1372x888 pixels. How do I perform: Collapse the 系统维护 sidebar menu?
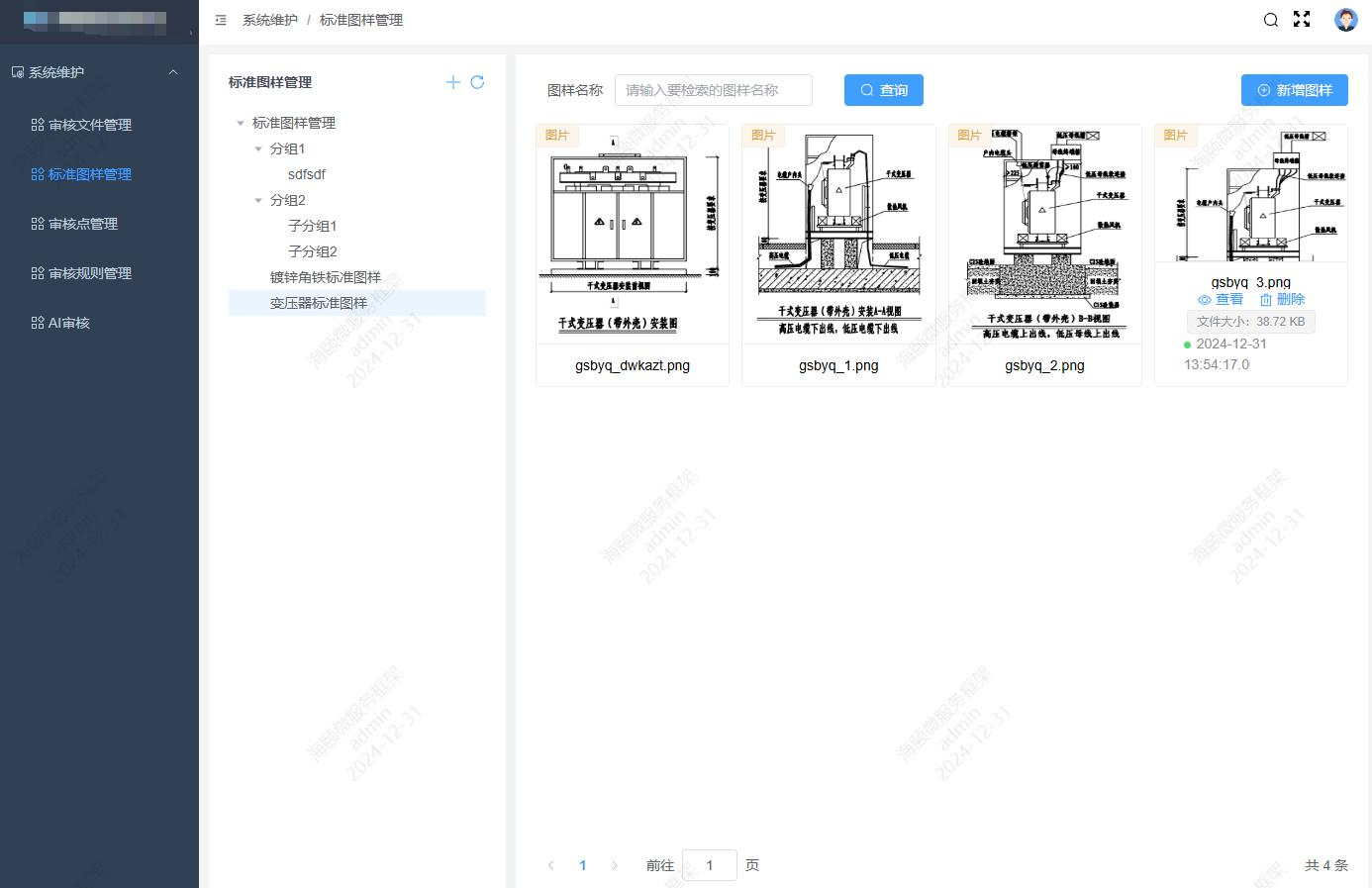coord(173,72)
